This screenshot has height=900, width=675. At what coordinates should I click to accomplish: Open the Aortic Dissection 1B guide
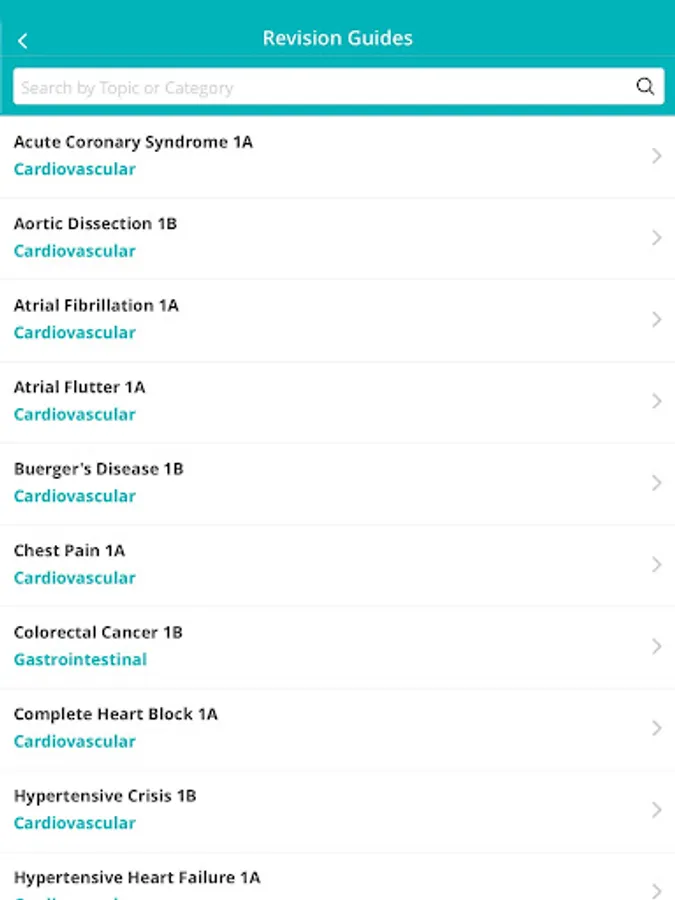(x=338, y=238)
